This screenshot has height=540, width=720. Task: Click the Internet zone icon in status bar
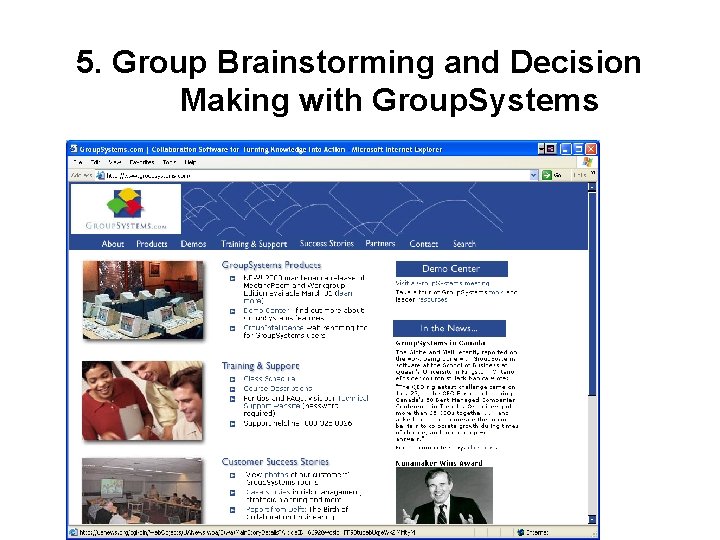(x=521, y=532)
